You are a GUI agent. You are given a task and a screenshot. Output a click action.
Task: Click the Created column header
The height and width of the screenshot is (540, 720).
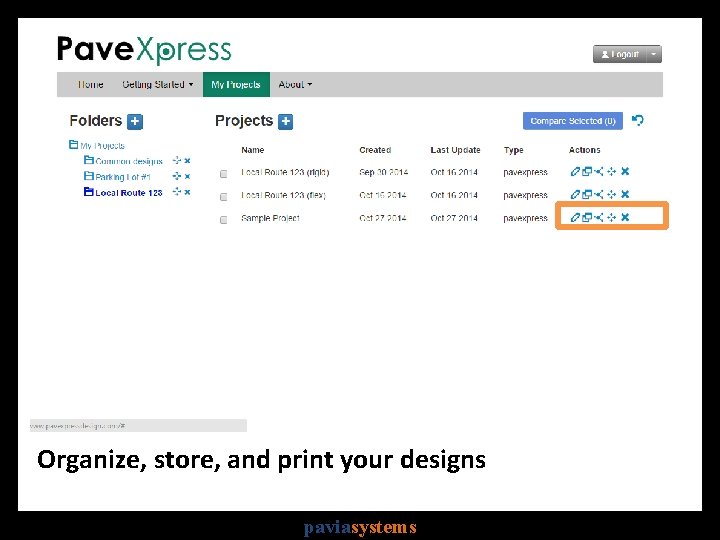[375, 150]
